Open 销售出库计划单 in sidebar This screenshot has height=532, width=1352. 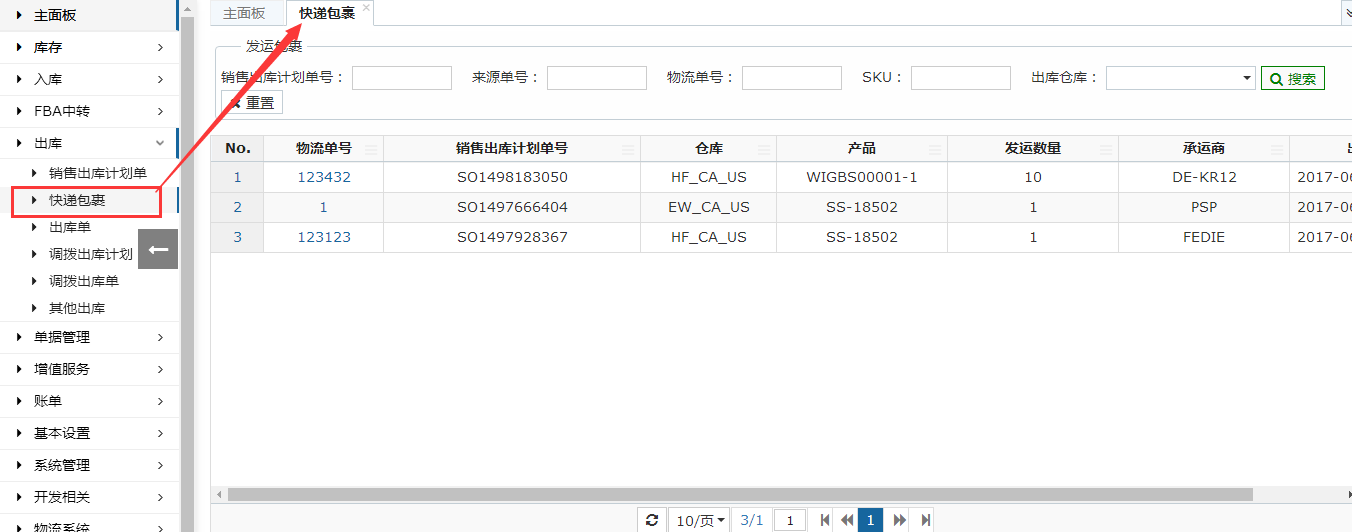click(x=98, y=173)
